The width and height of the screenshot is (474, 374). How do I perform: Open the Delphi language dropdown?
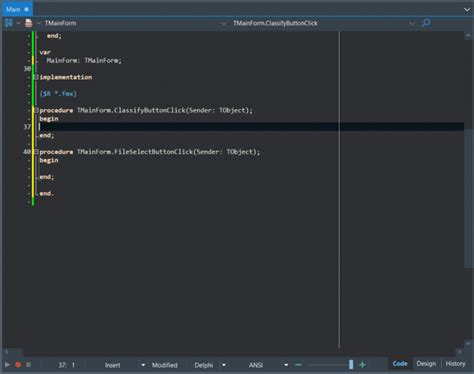click(224, 365)
